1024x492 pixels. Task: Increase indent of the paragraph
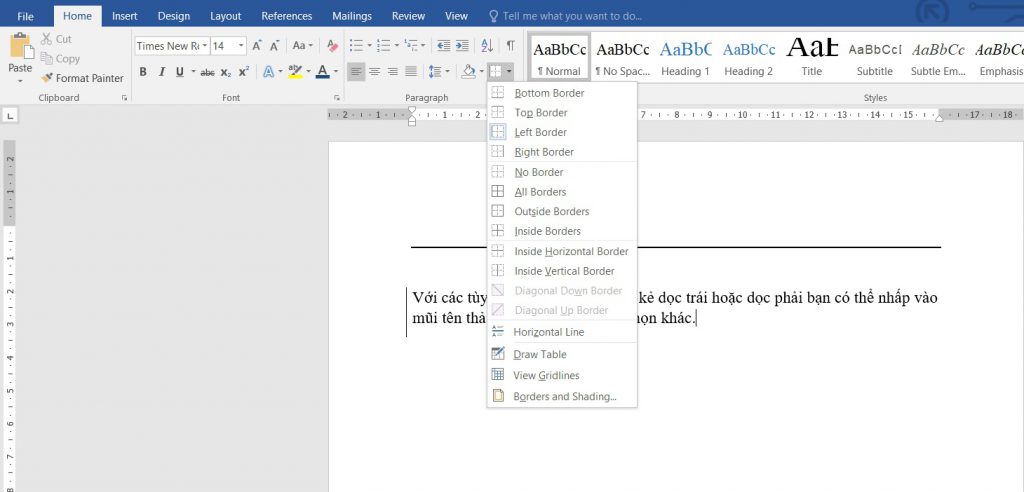(x=461, y=46)
